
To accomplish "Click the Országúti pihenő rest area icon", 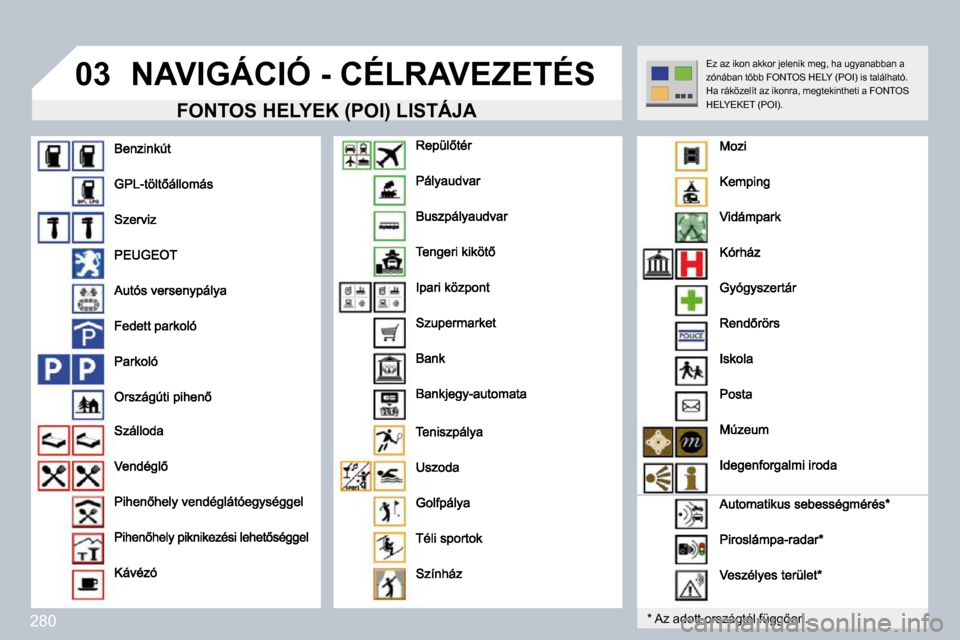I will tap(88, 404).
